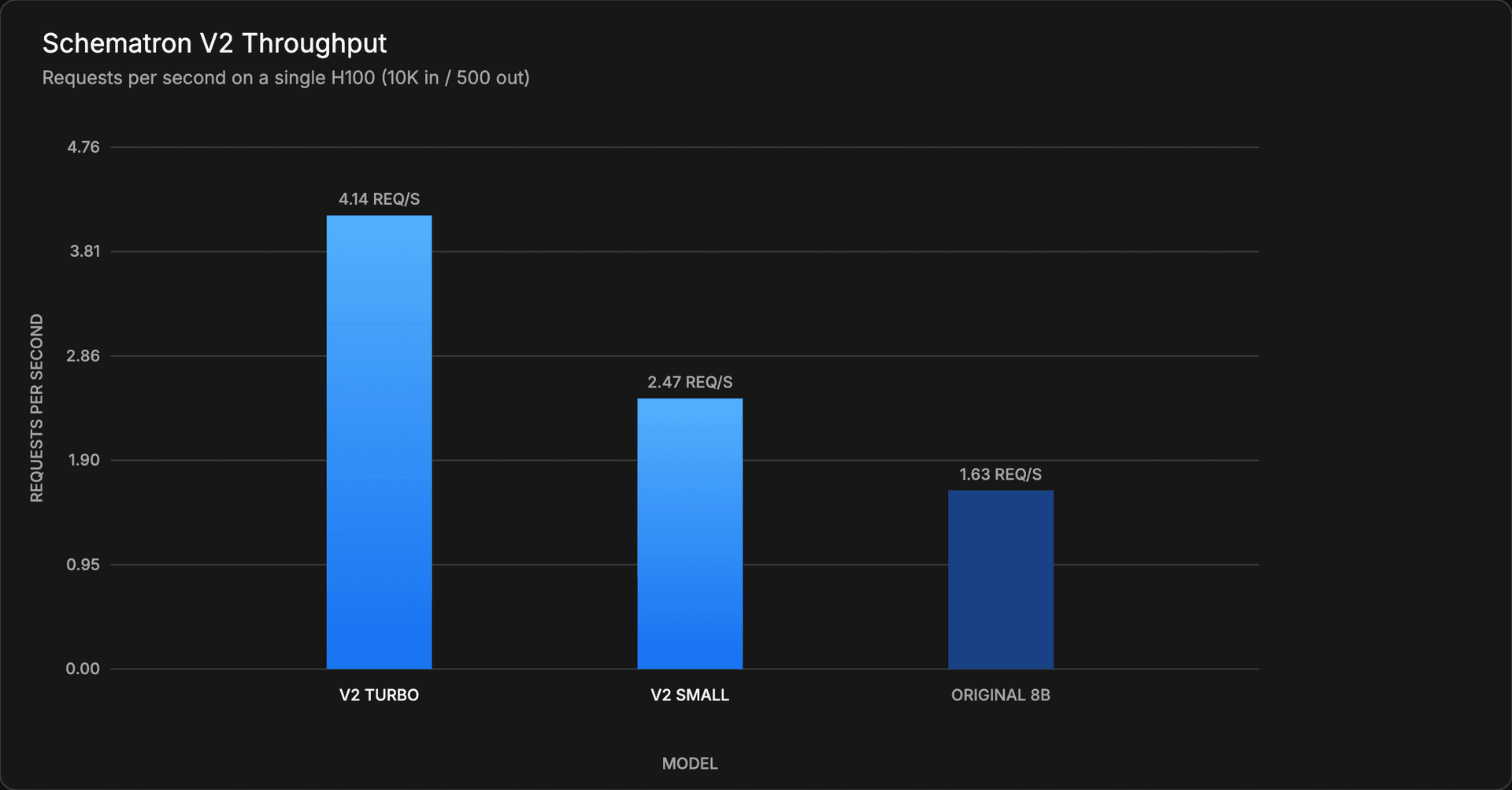Click the 2.86 y-axis tick value
1512x790 pixels.
tap(83, 356)
